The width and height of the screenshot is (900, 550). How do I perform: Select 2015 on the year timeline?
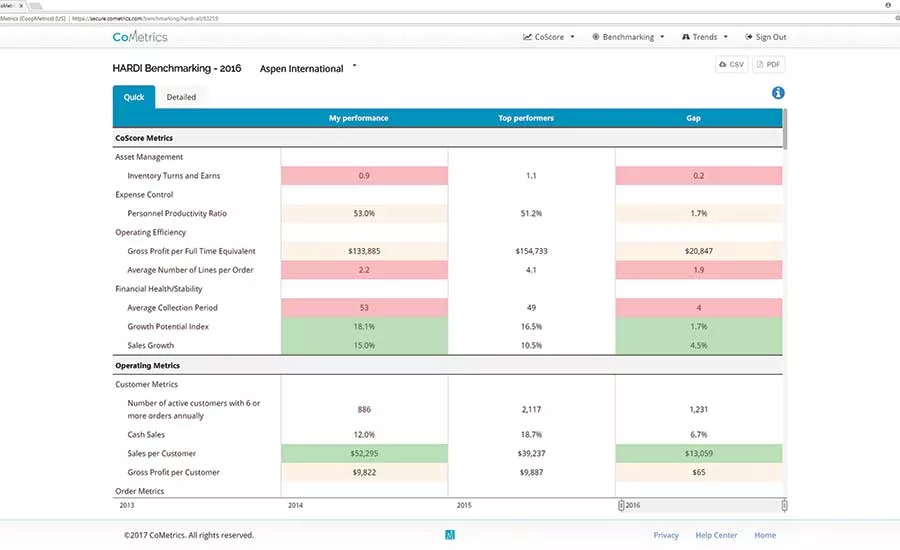tap(464, 505)
